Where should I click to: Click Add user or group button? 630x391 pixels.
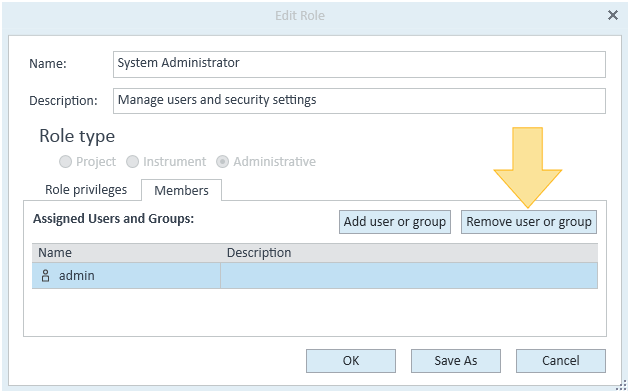point(395,222)
